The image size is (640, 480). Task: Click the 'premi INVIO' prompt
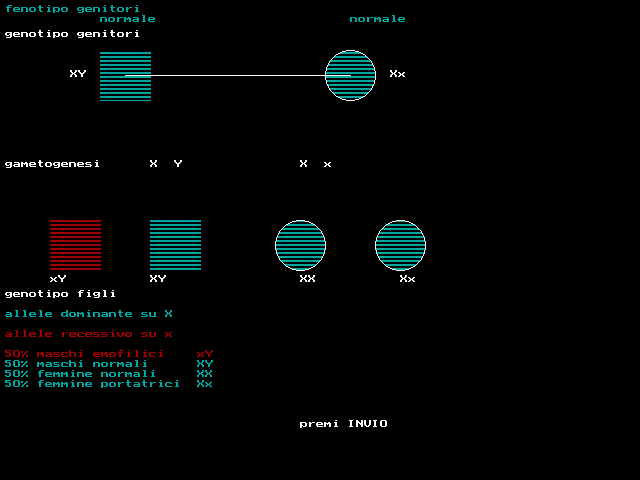pos(343,424)
